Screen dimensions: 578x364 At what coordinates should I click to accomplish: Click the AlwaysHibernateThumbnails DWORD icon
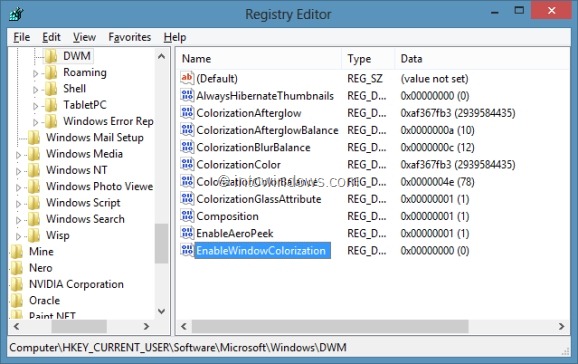tap(187, 95)
